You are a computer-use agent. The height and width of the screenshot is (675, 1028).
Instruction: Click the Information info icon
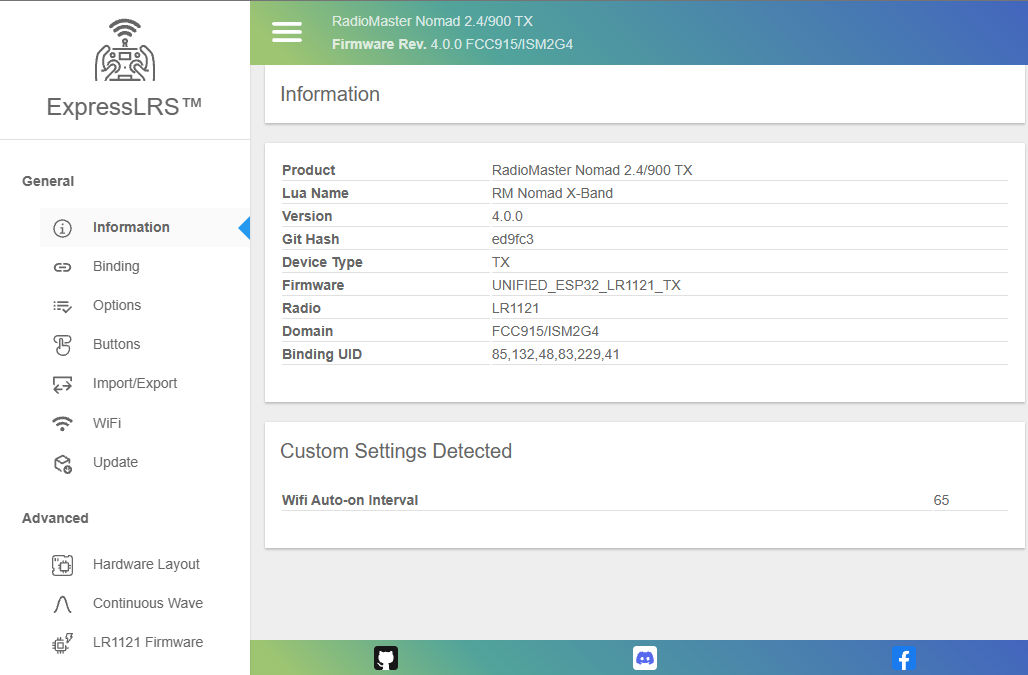click(x=62, y=227)
